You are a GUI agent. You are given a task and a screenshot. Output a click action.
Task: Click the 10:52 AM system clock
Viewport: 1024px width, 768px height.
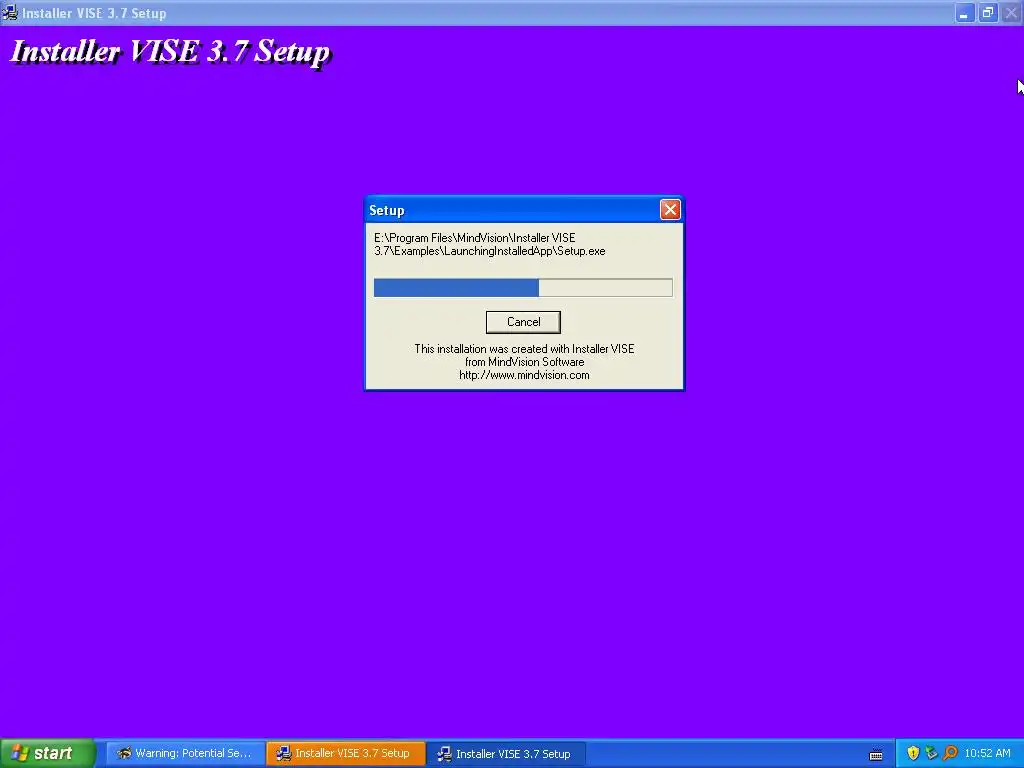coord(987,754)
